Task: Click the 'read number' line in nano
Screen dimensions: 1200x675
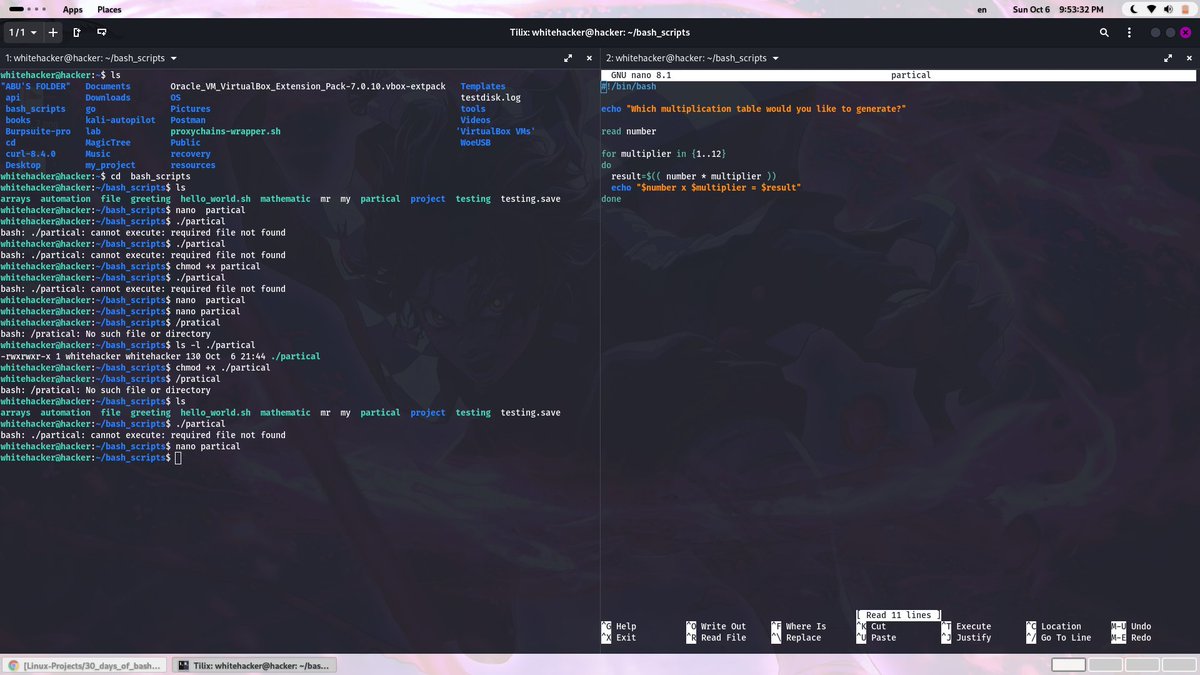Action: [x=629, y=131]
